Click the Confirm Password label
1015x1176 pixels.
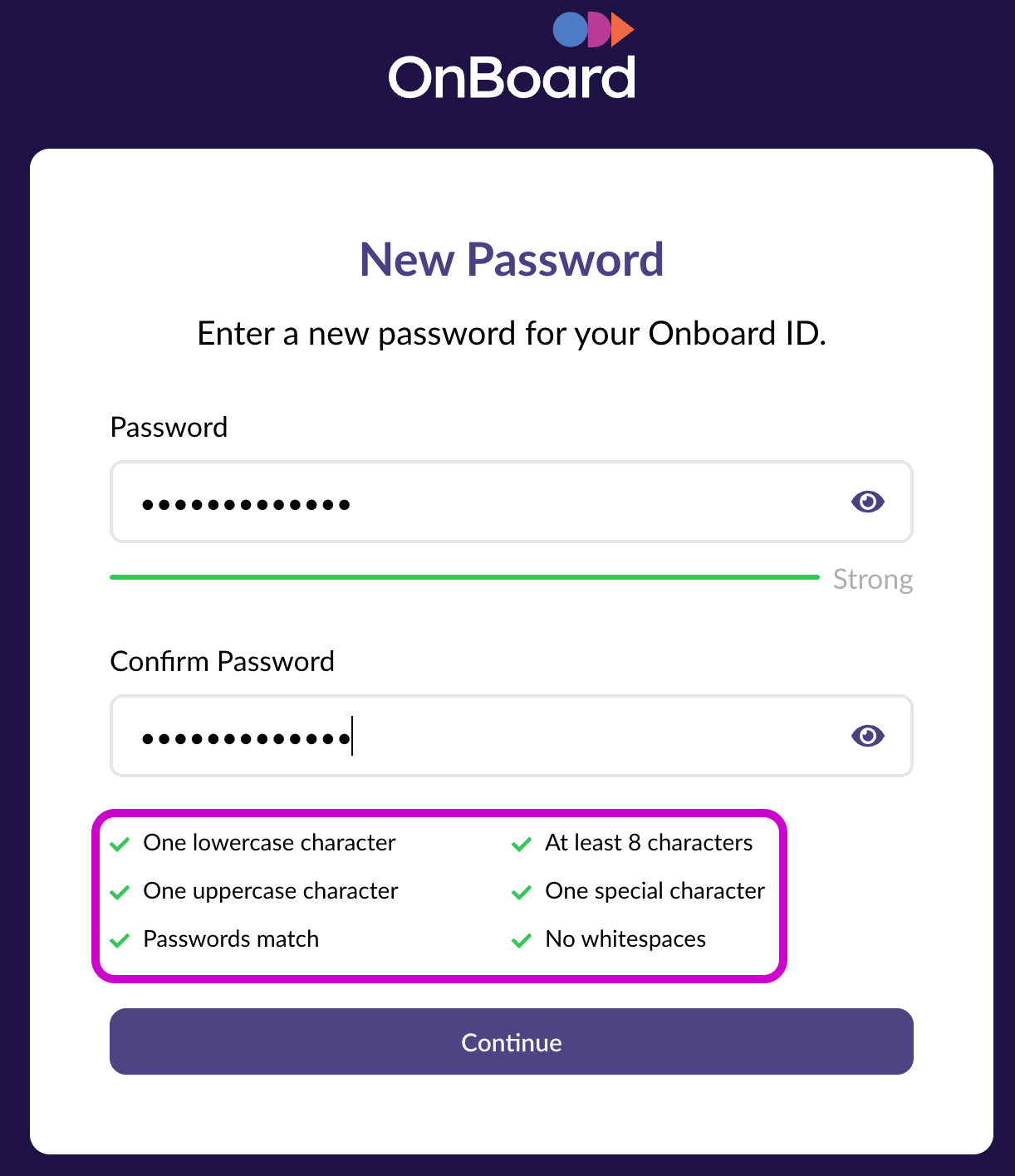click(222, 661)
